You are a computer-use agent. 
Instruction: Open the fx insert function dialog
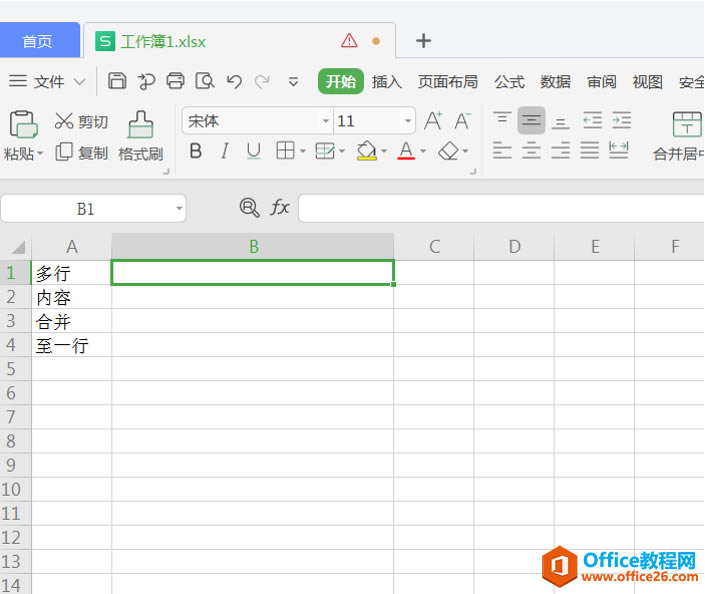click(x=280, y=208)
